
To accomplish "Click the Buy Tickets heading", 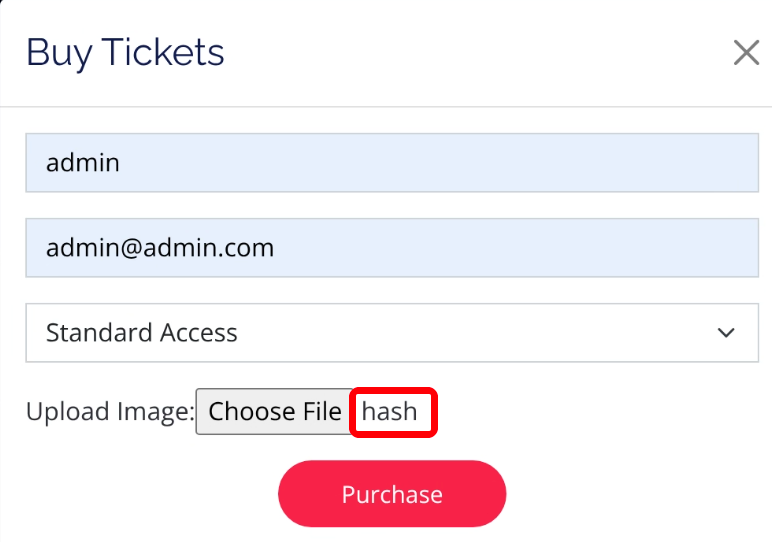I will click(x=125, y=53).
